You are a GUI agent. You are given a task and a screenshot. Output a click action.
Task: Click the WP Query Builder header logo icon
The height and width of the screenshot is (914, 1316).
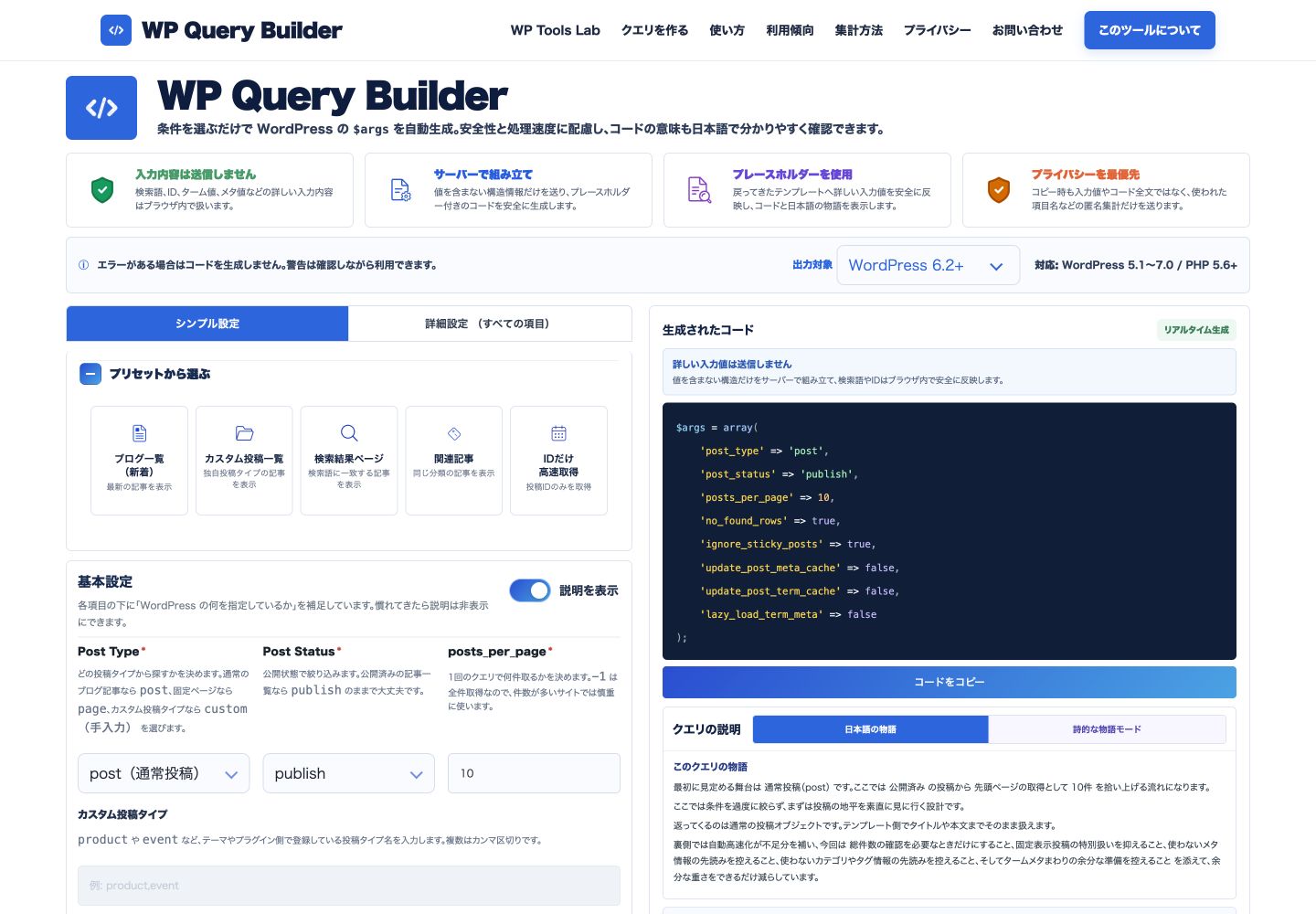pos(116,30)
